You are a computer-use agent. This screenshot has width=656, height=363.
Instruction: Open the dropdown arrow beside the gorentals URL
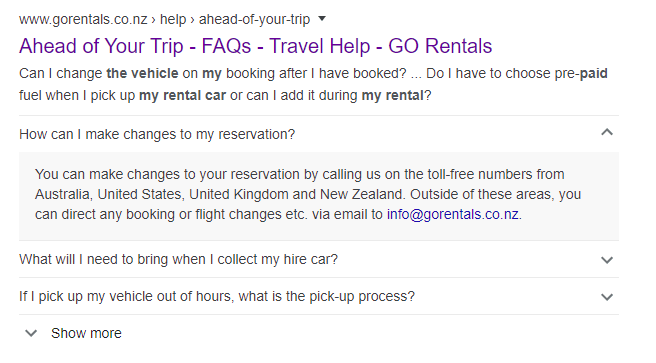(322, 19)
